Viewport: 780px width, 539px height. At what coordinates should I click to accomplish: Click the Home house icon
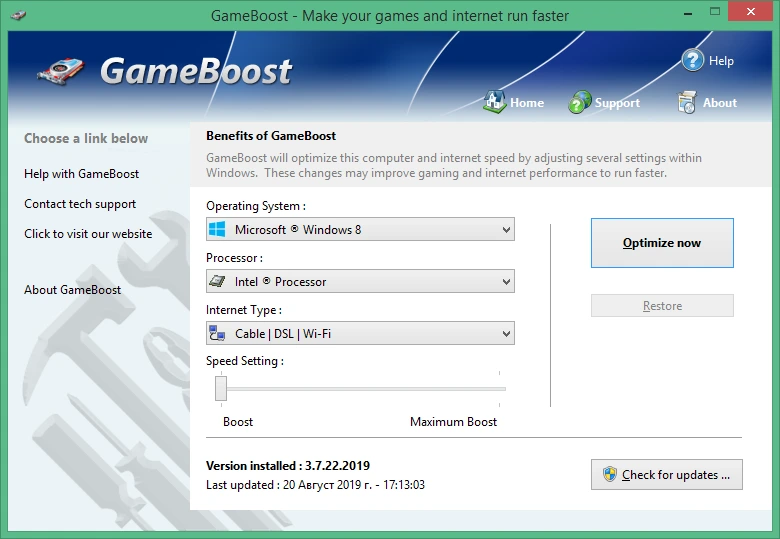coord(494,101)
